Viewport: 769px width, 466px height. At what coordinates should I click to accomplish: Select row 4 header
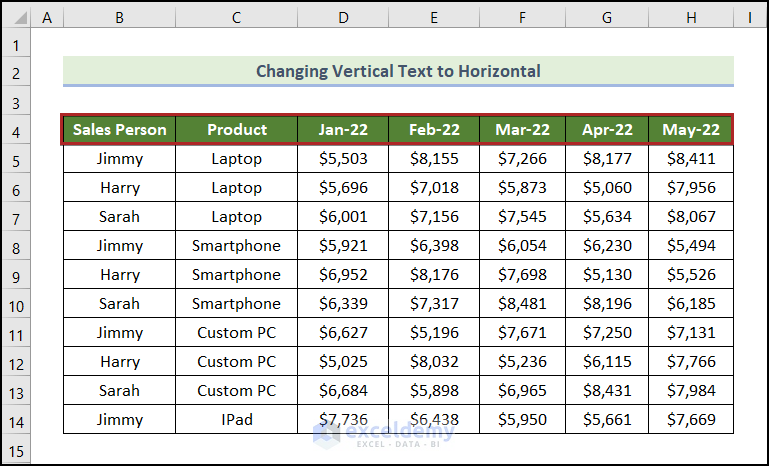[x=16, y=130]
